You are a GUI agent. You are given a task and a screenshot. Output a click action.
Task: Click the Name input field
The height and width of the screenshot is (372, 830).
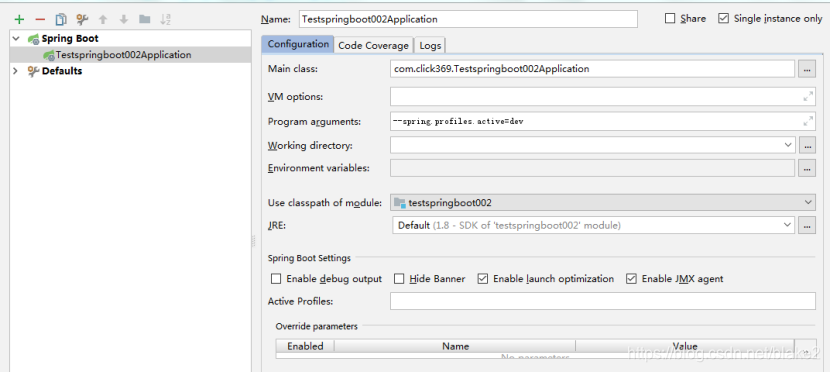[468, 19]
